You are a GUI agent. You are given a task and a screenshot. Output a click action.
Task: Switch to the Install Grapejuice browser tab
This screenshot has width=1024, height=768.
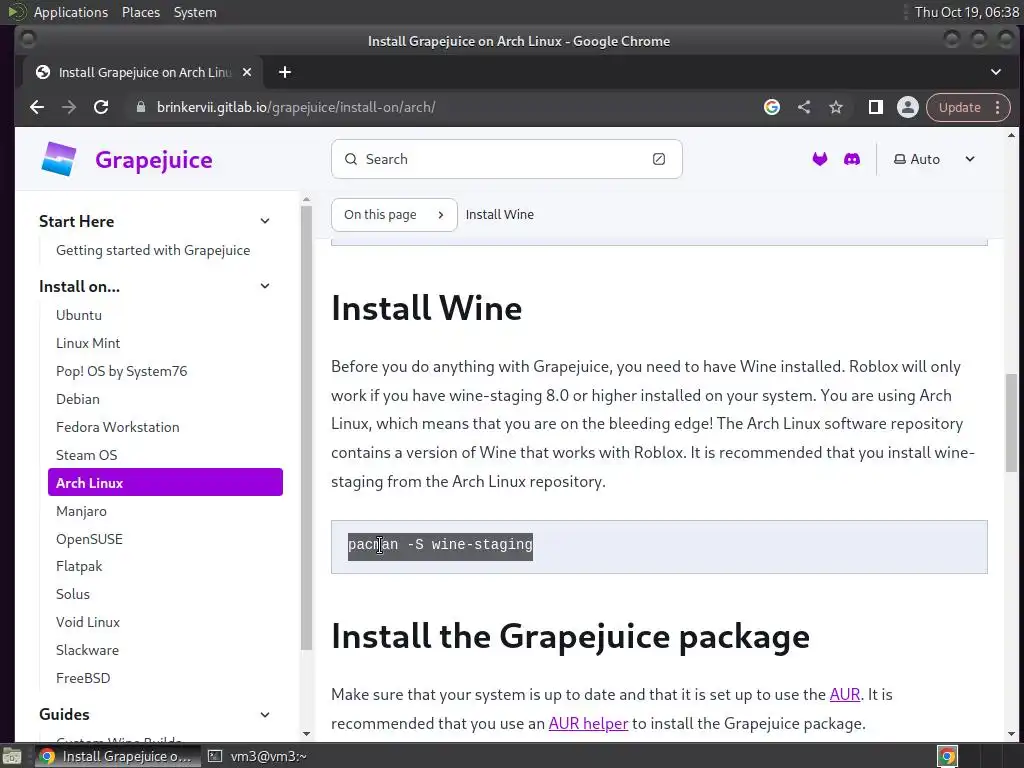(x=144, y=72)
